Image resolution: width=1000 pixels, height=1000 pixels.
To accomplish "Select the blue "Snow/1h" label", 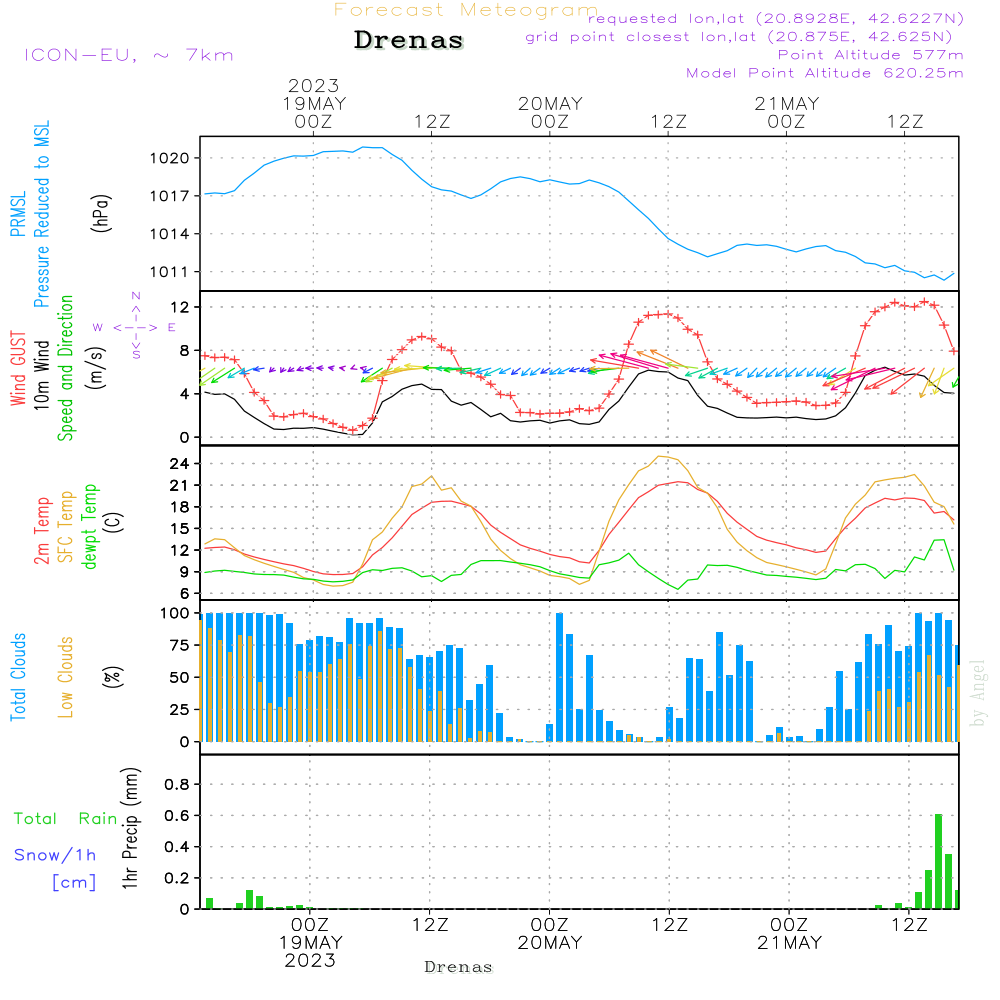I will (55, 855).
